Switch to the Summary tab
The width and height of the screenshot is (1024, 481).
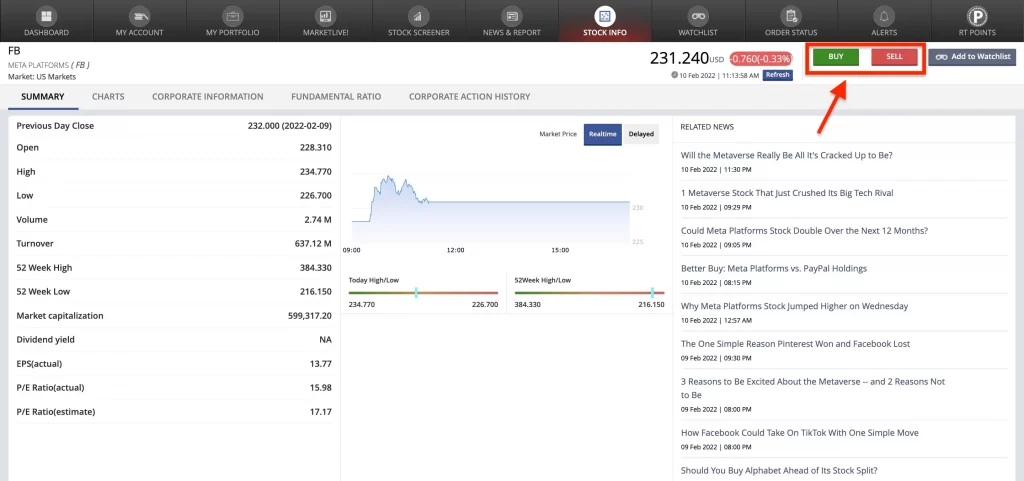(43, 97)
